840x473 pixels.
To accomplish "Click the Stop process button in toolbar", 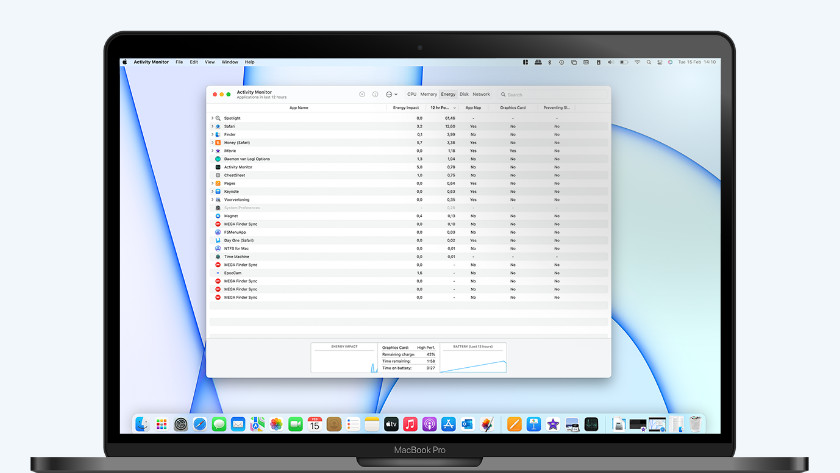I will (x=362, y=94).
